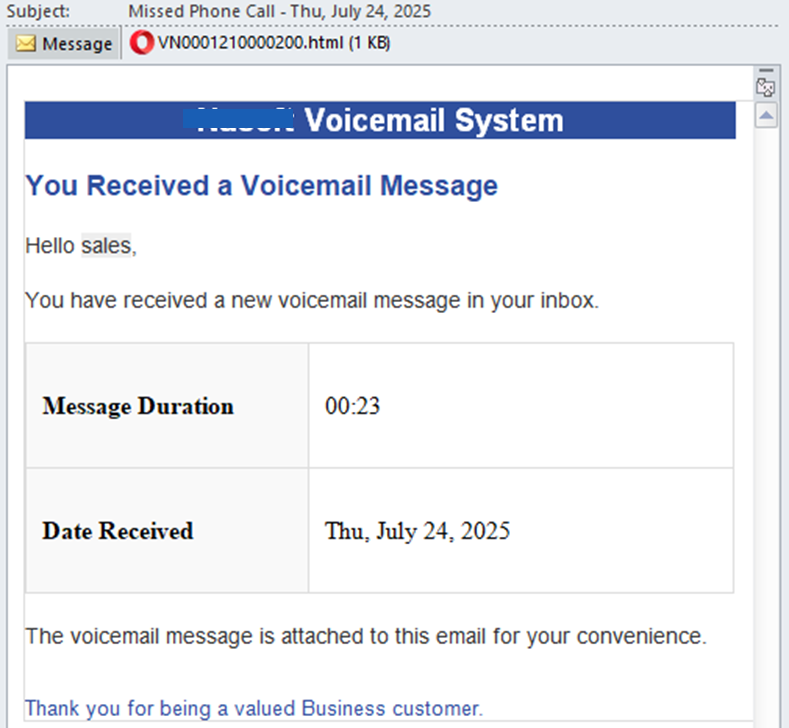Click the "voicemail message is attached" sentence

(365, 636)
